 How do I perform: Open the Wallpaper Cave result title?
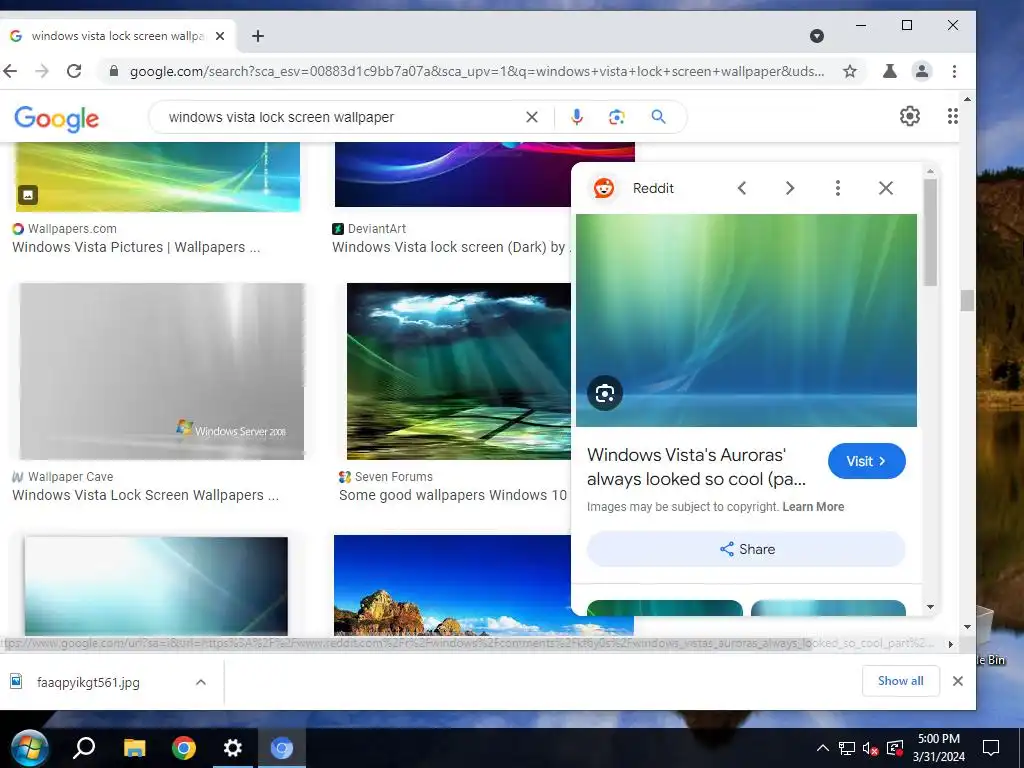click(145, 496)
